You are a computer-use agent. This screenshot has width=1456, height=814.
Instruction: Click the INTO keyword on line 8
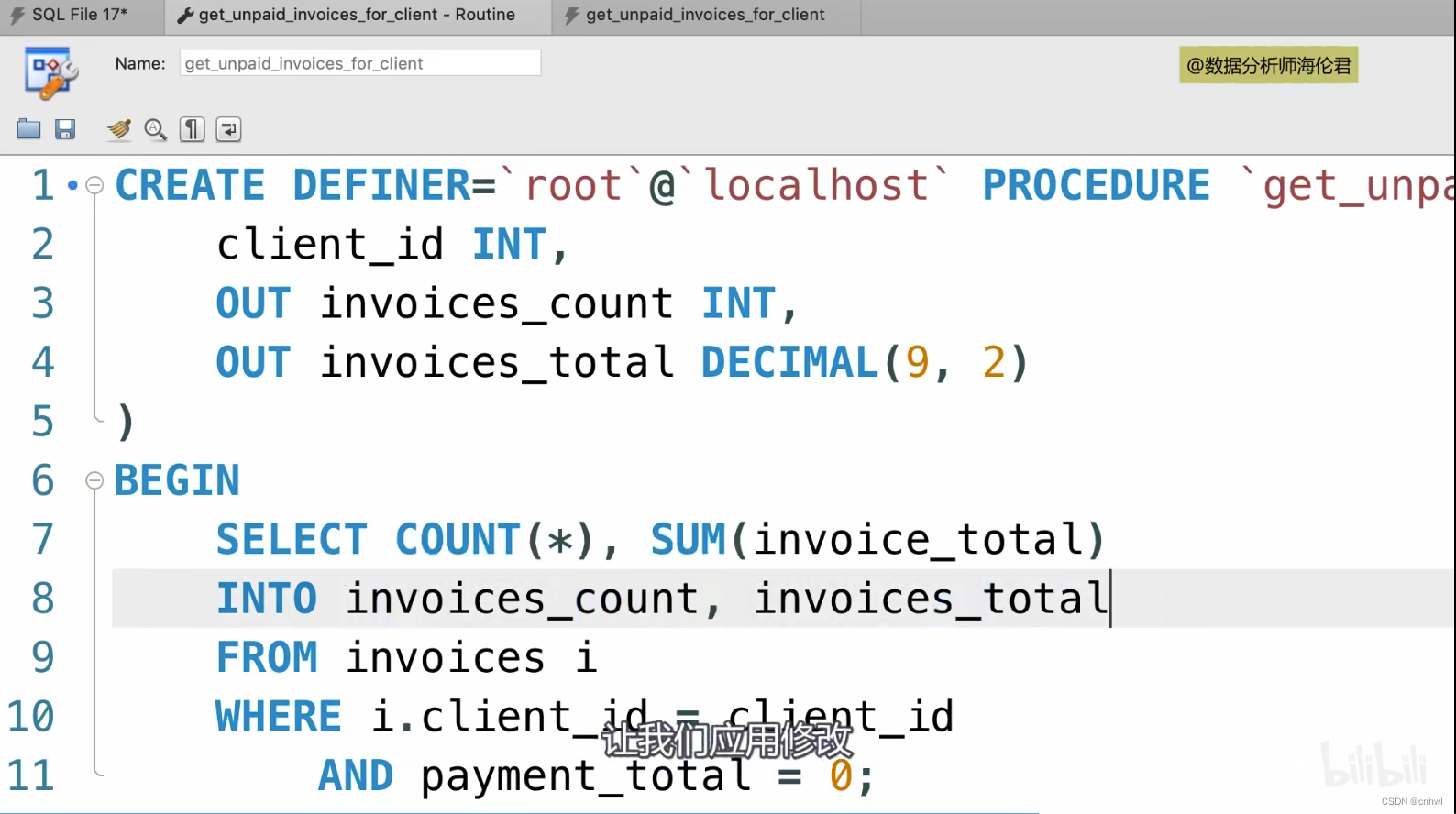tap(267, 599)
